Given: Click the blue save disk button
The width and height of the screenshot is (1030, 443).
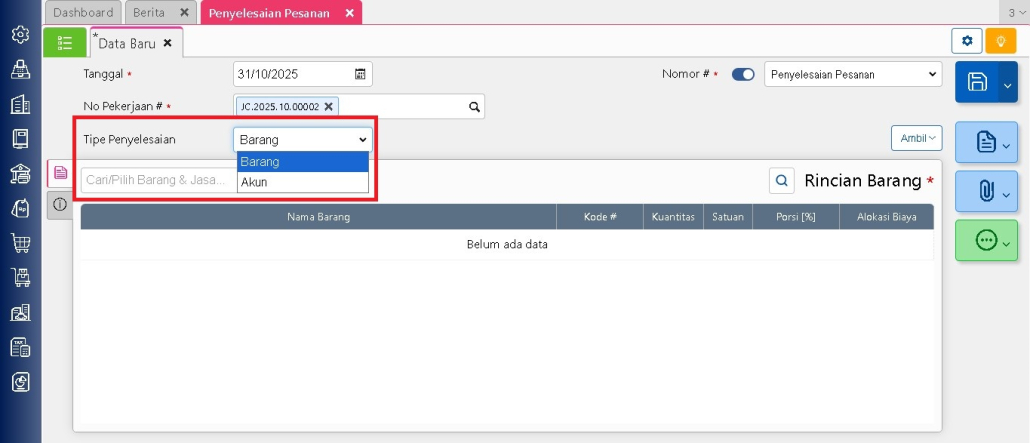Looking at the screenshot, I should pos(977,83).
